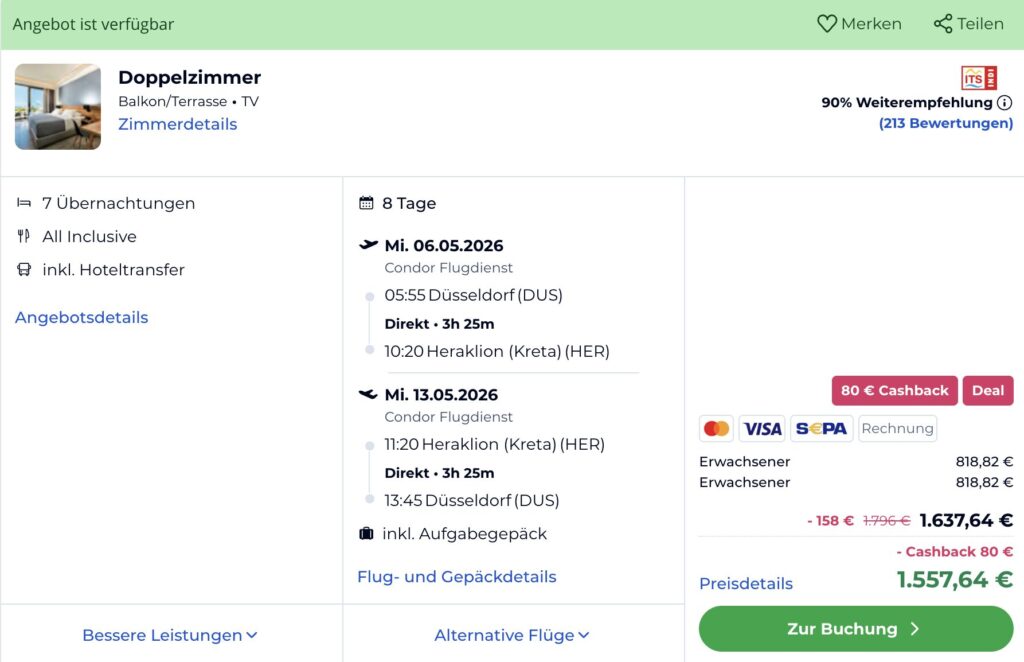Click the Doppelzimmer room photo thumbnail
Image resolution: width=1024 pixels, height=662 pixels.
(x=57, y=103)
